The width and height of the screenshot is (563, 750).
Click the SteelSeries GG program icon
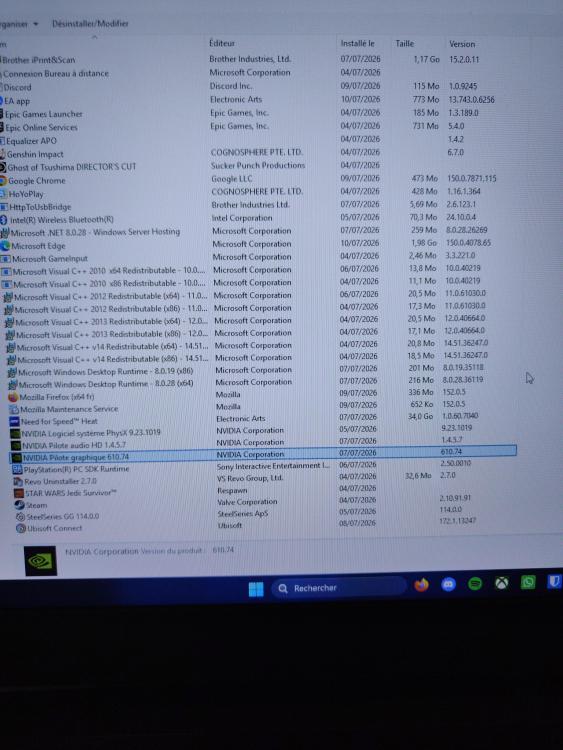tap(20, 517)
